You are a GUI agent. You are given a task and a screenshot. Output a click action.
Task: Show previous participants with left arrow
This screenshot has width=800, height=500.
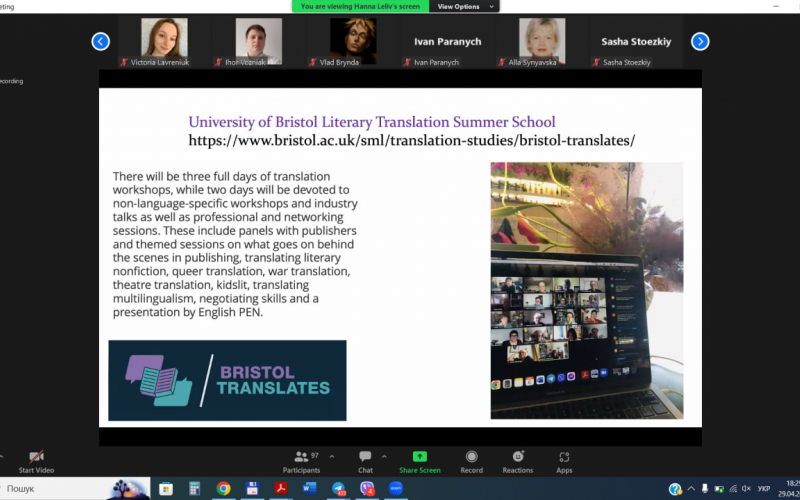point(101,41)
